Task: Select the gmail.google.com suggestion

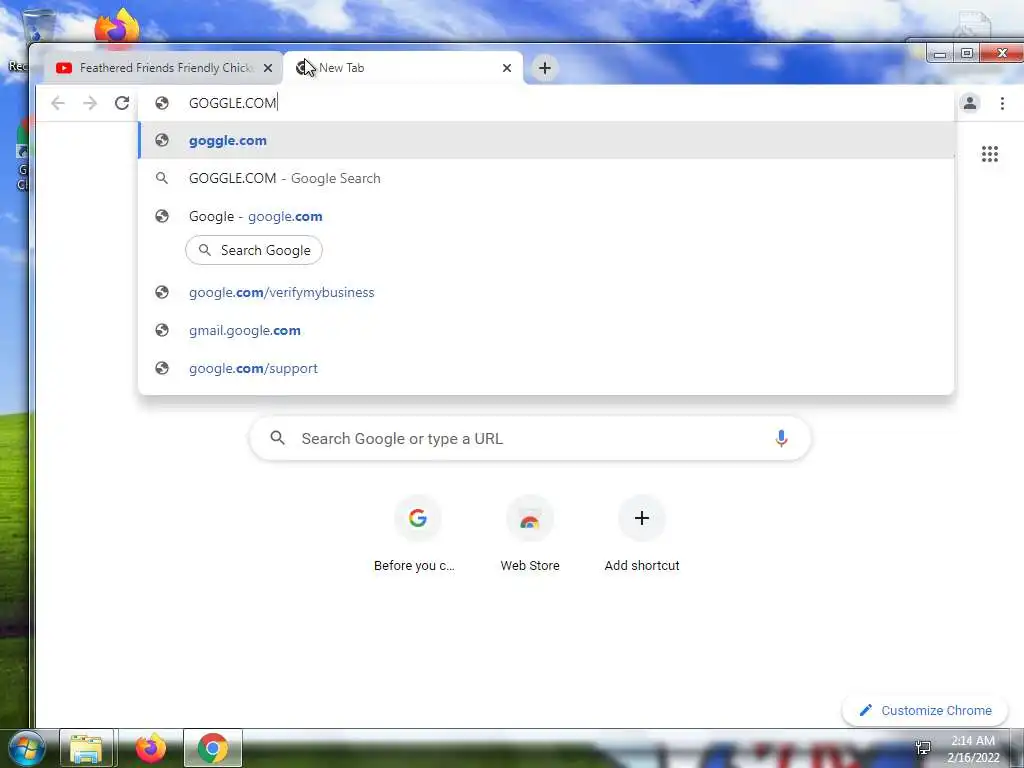Action: click(x=547, y=330)
